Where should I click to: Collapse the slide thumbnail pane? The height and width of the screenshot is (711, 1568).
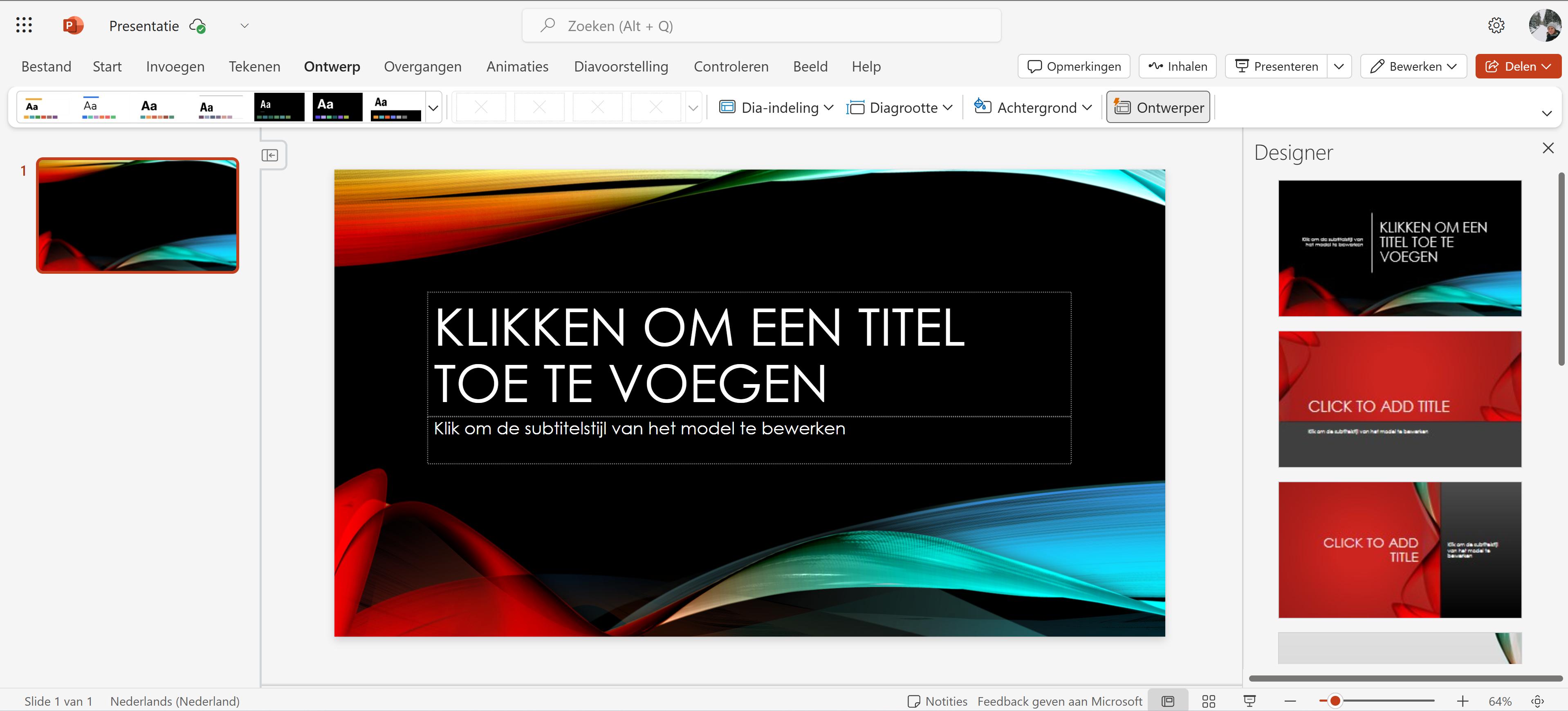point(270,155)
